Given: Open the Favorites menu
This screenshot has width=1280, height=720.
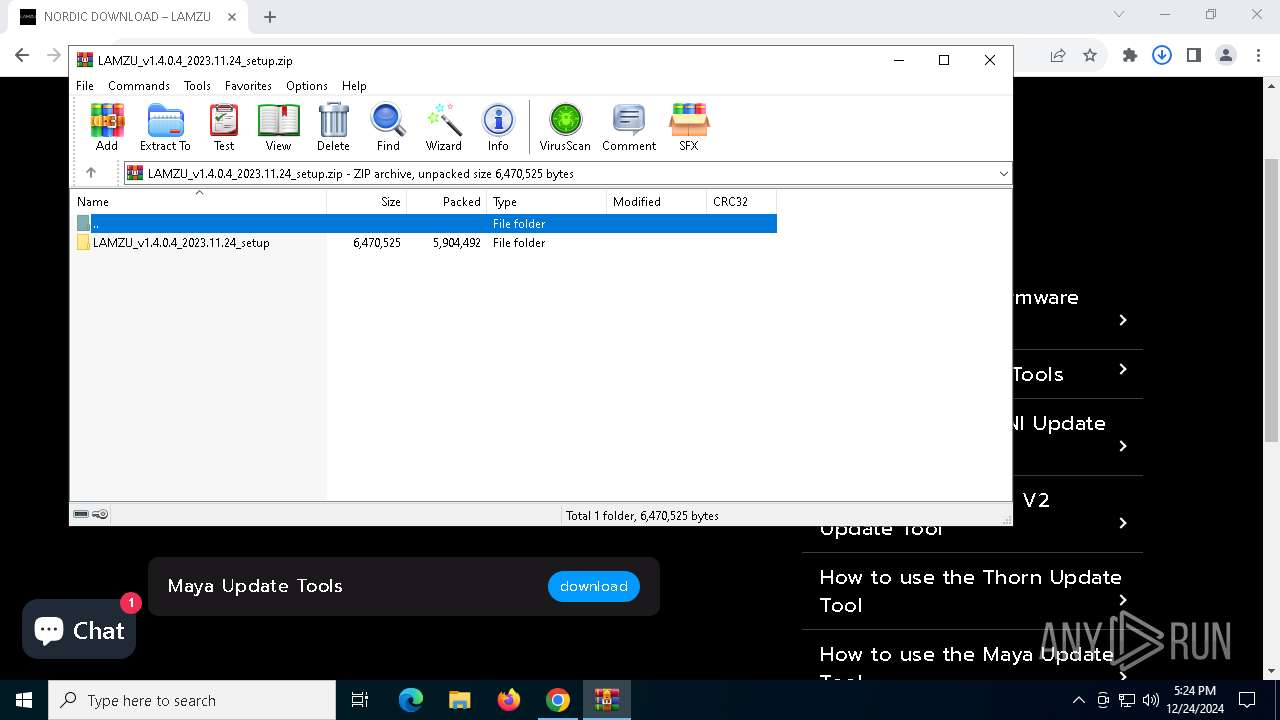Looking at the screenshot, I should click(x=248, y=86).
